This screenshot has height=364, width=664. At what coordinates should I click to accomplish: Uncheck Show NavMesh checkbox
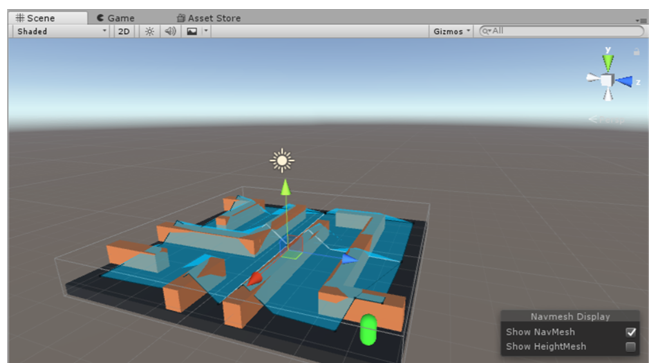[x=631, y=332]
